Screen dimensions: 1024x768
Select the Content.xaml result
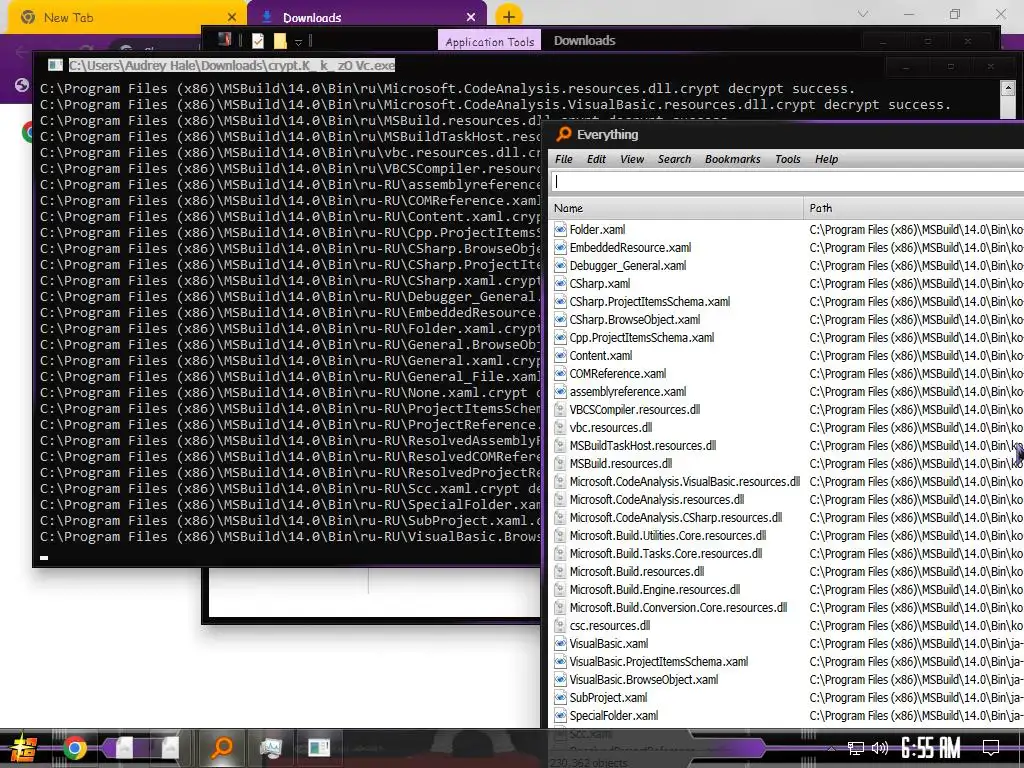pyautogui.click(x=601, y=356)
